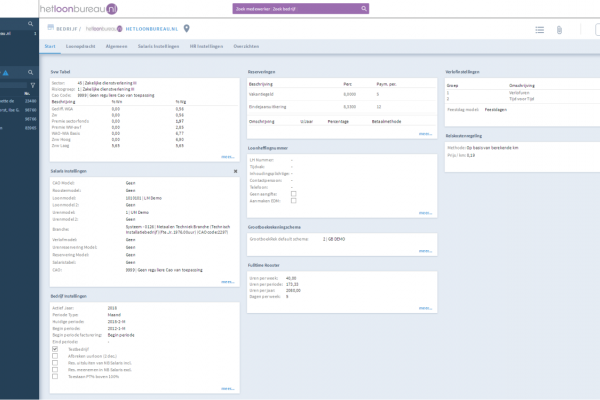Click the location pin icon beside HETLOONBUREAU.NL
This screenshot has width=600, height=400.
tap(187, 28)
